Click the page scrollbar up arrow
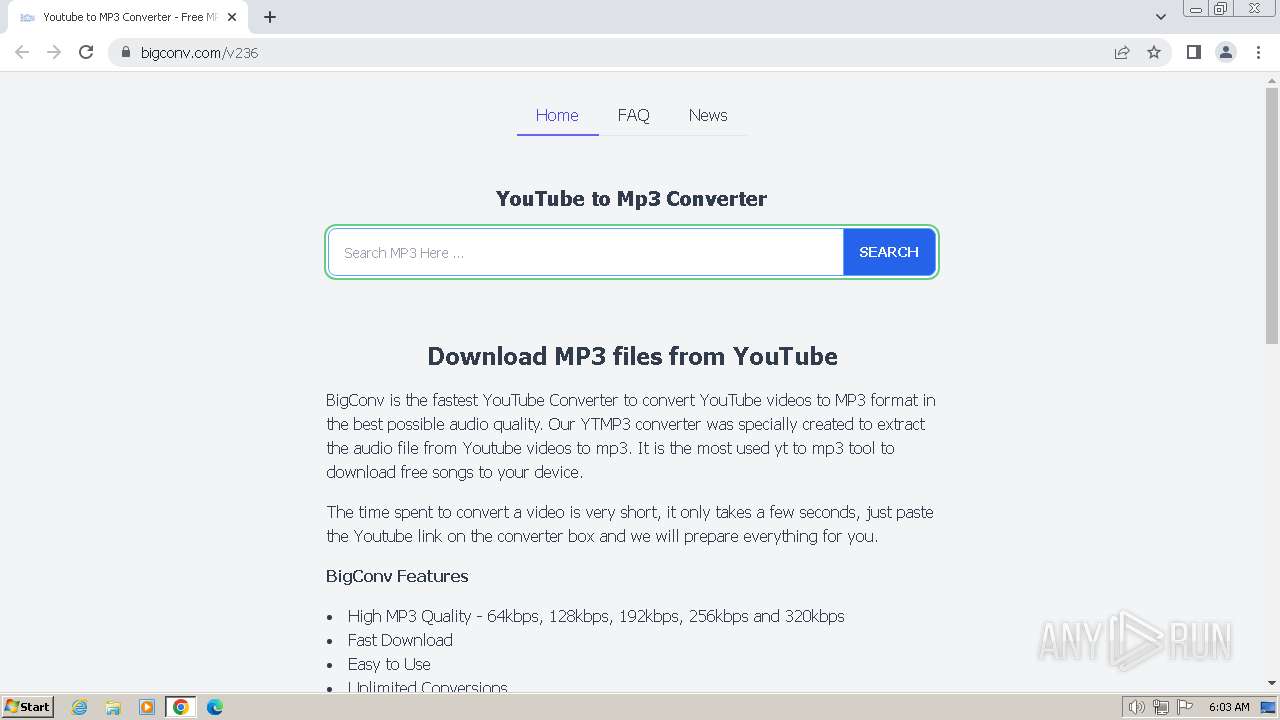 click(1272, 80)
